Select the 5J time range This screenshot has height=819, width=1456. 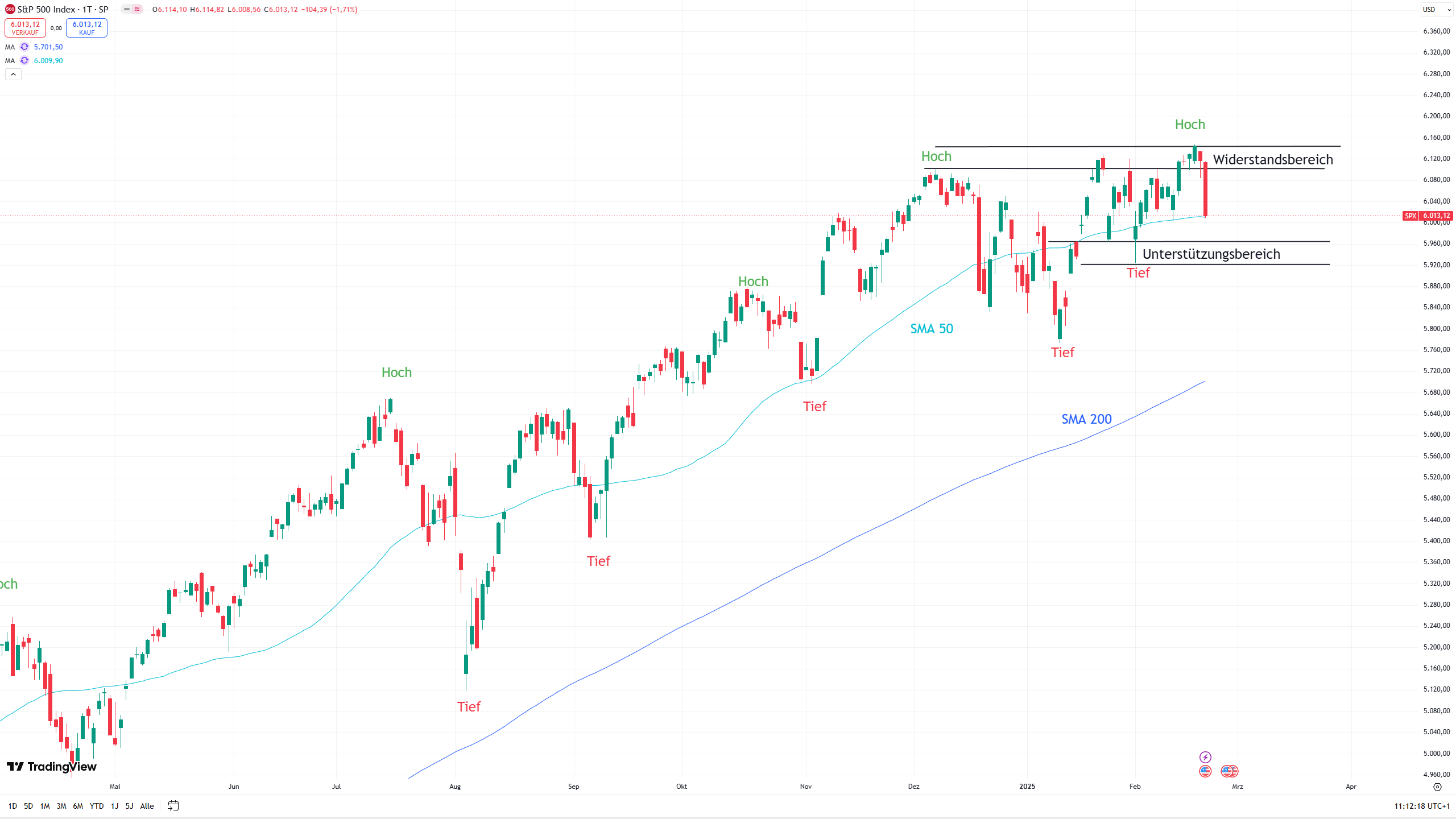pos(129,806)
